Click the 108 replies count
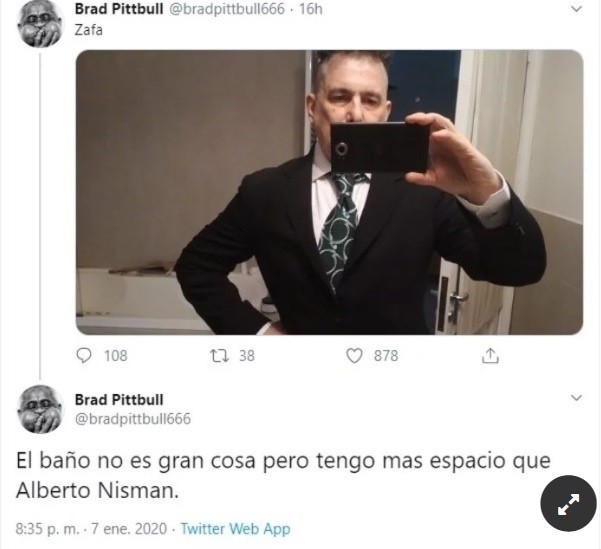 point(116,356)
